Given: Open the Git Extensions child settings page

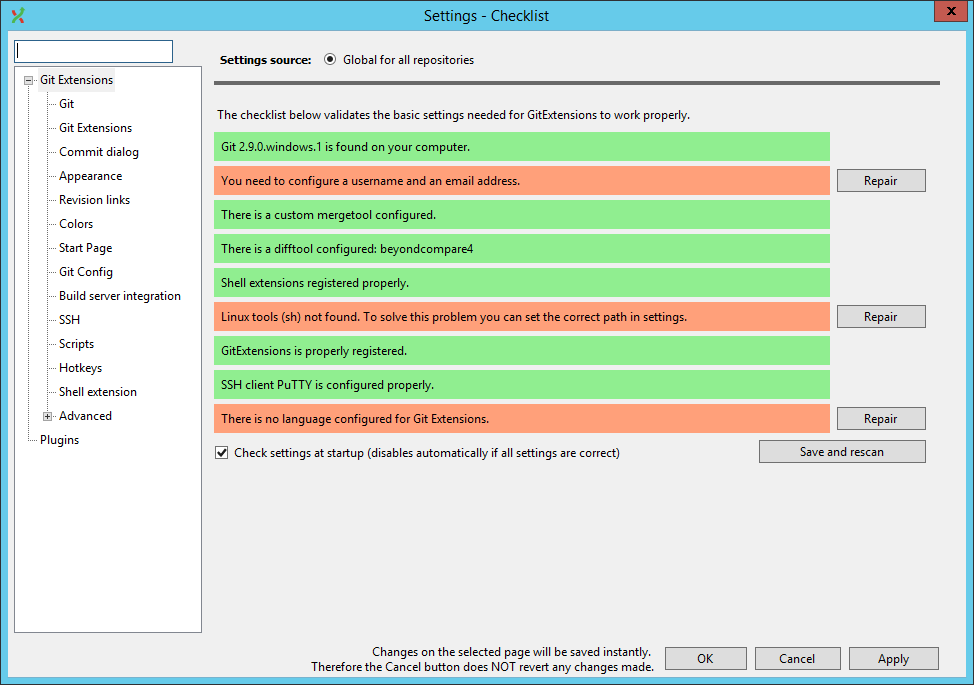Looking at the screenshot, I should (x=96, y=128).
